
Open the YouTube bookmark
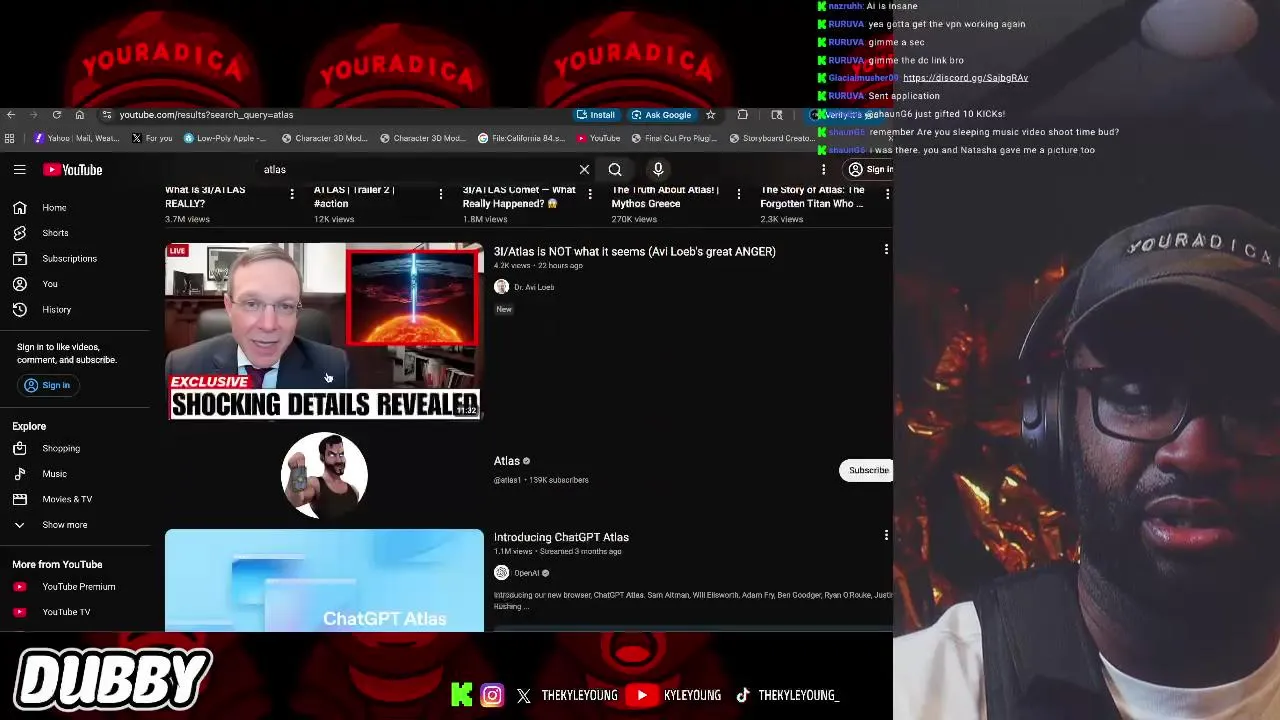(599, 139)
